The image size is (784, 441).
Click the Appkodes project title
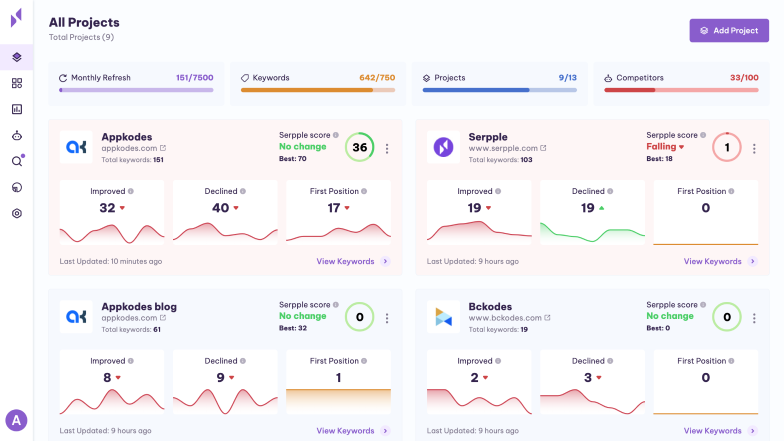pos(127,137)
